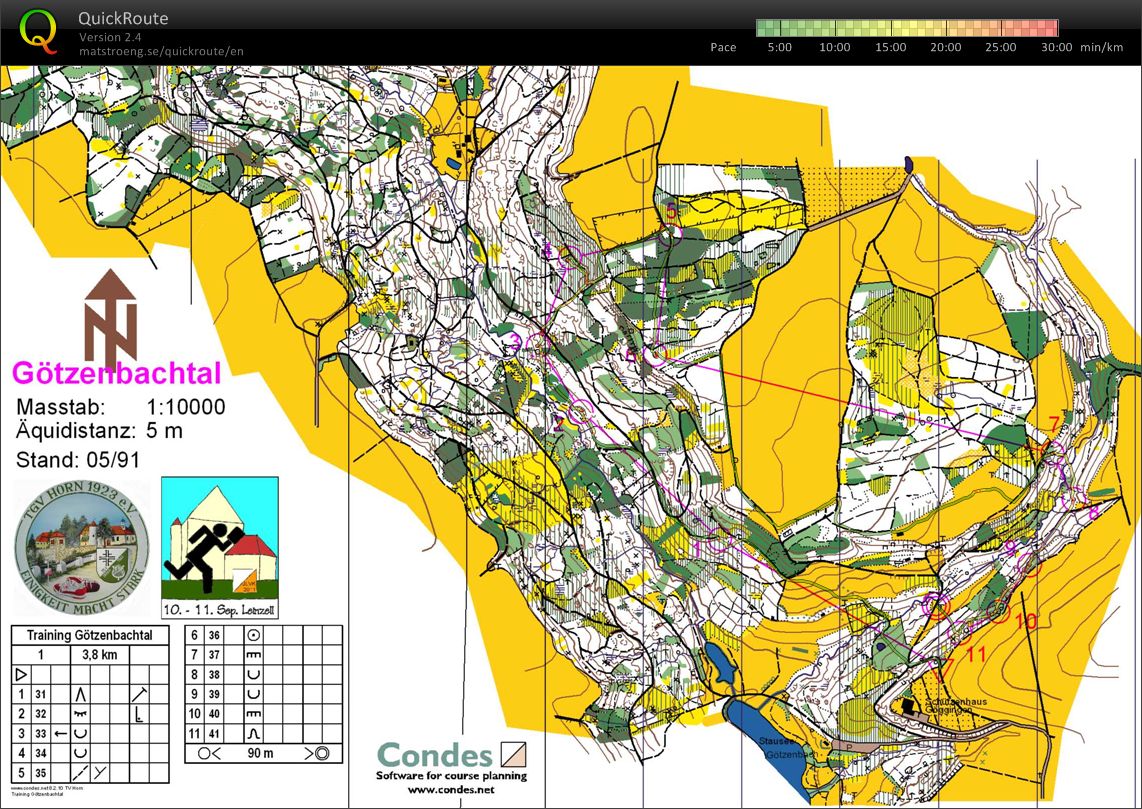The image size is (1142, 809).
Task: Select the Götzenbachtal map title
Action: (116, 374)
